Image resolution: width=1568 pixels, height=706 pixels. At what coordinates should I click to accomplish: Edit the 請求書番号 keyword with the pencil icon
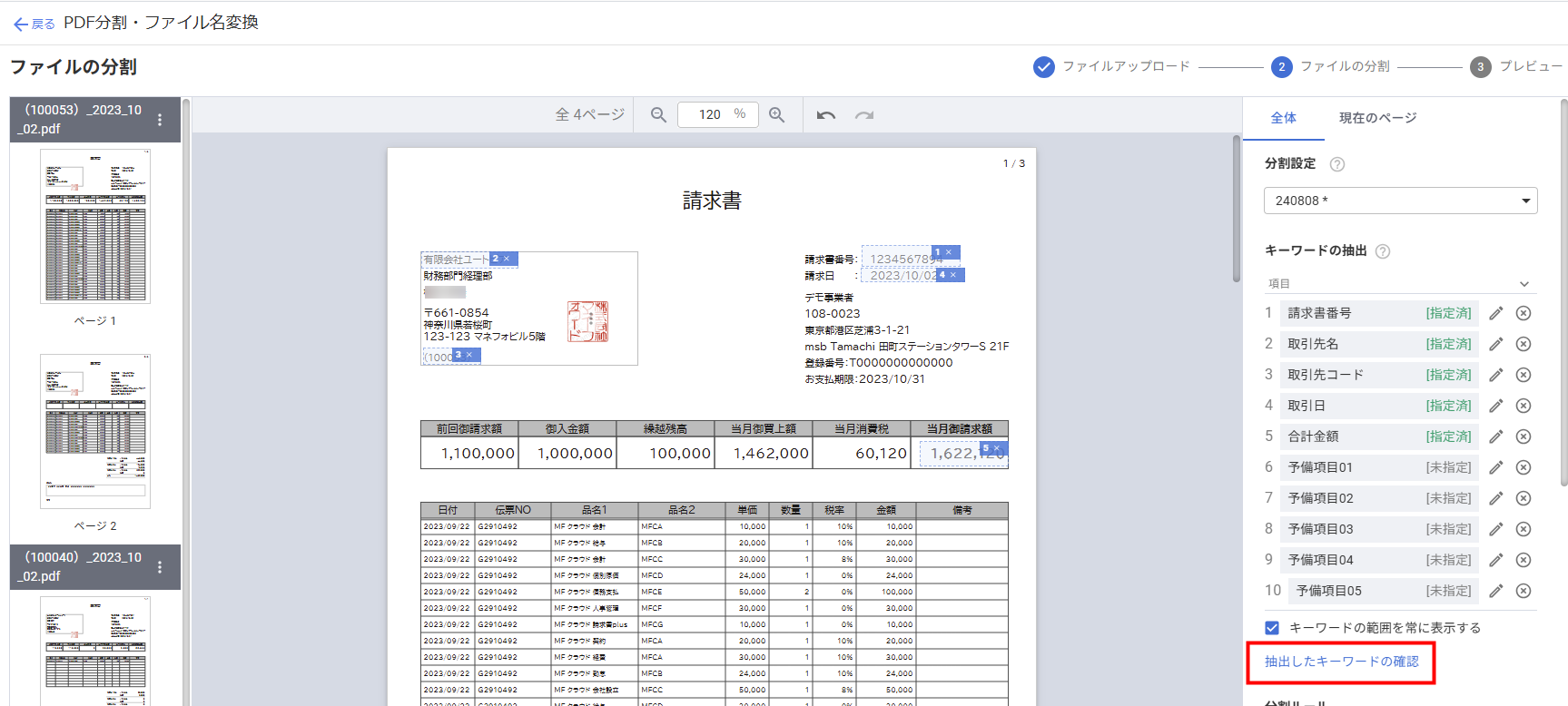tap(1496, 313)
